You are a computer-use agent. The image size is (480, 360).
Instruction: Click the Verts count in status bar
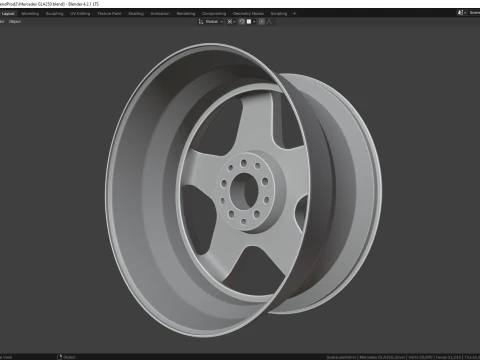pyautogui.click(x=420, y=357)
